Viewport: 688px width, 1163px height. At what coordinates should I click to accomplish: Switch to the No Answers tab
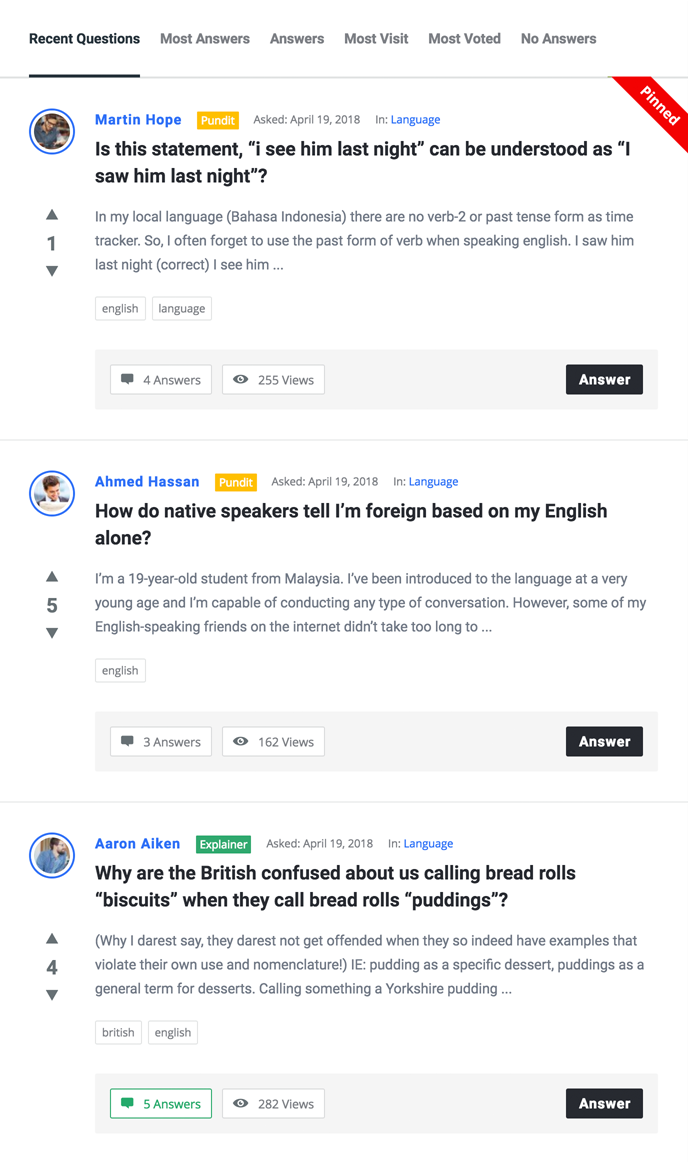558,39
